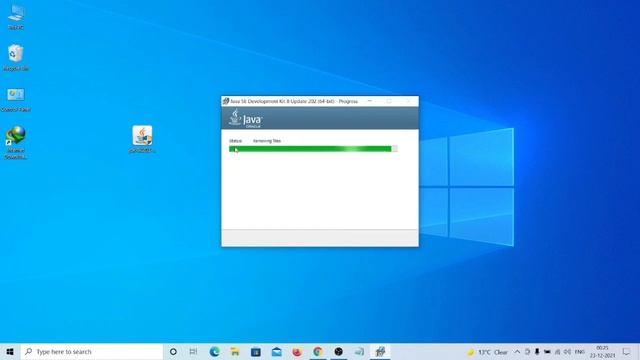Launch Microsoft Edge from the taskbar
Screen dimensions: 640x360
(214, 351)
